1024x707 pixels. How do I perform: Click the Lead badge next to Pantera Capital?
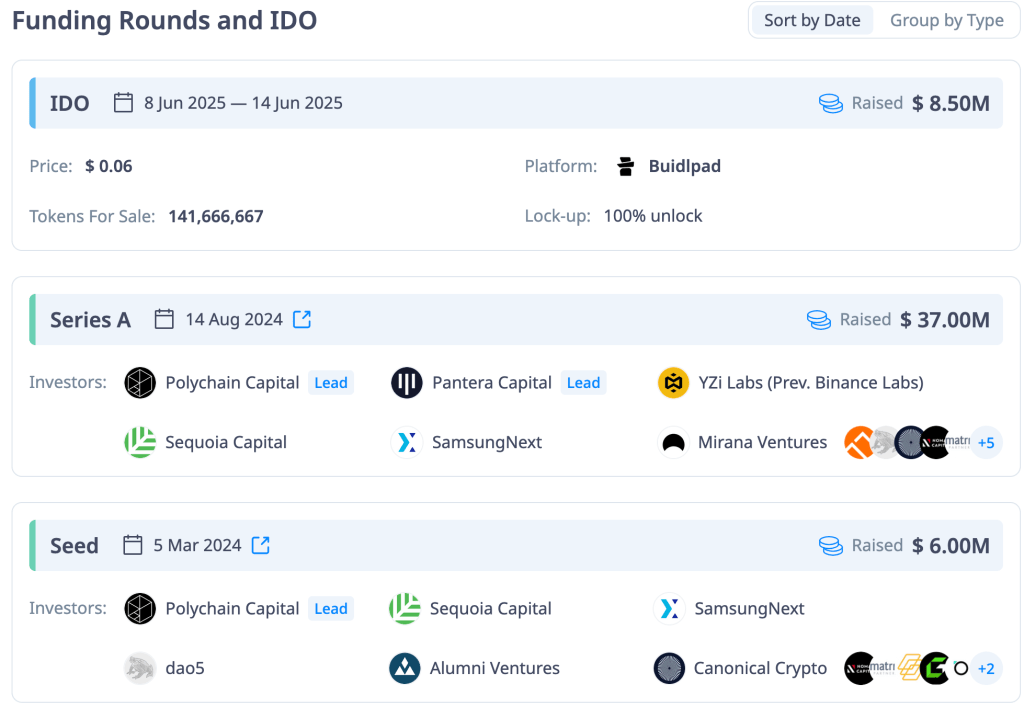583,382
